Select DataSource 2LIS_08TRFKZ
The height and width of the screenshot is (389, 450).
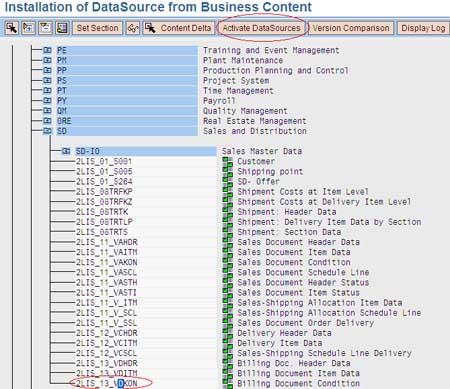pos(104,202)
